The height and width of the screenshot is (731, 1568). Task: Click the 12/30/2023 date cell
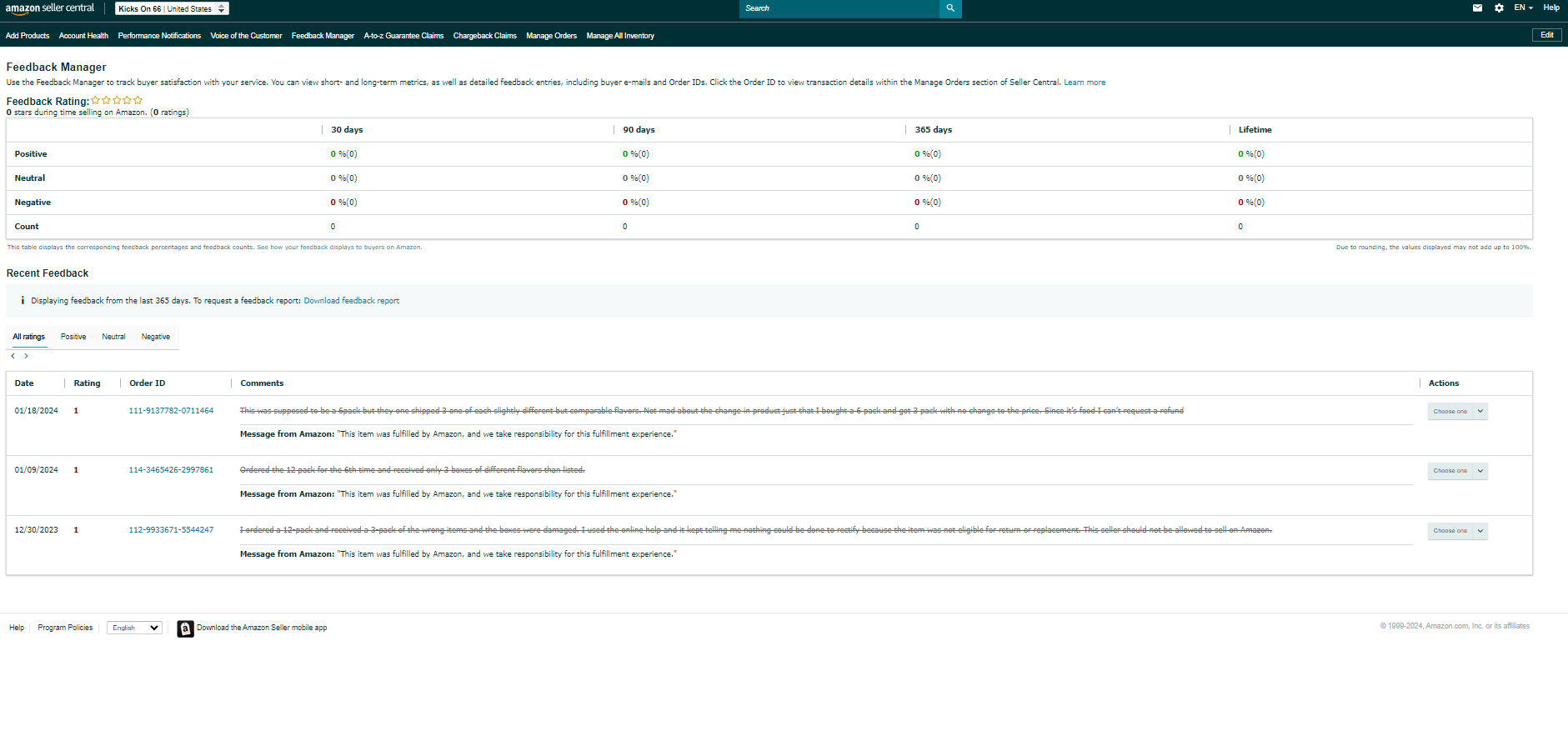37,530
